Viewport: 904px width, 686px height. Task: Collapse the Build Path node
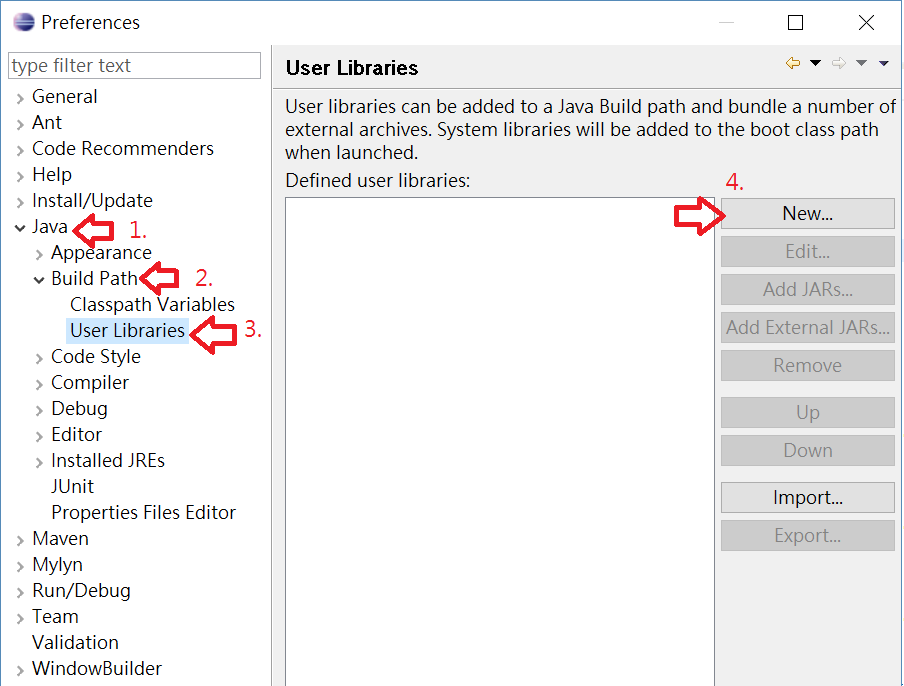coord(39,280)
